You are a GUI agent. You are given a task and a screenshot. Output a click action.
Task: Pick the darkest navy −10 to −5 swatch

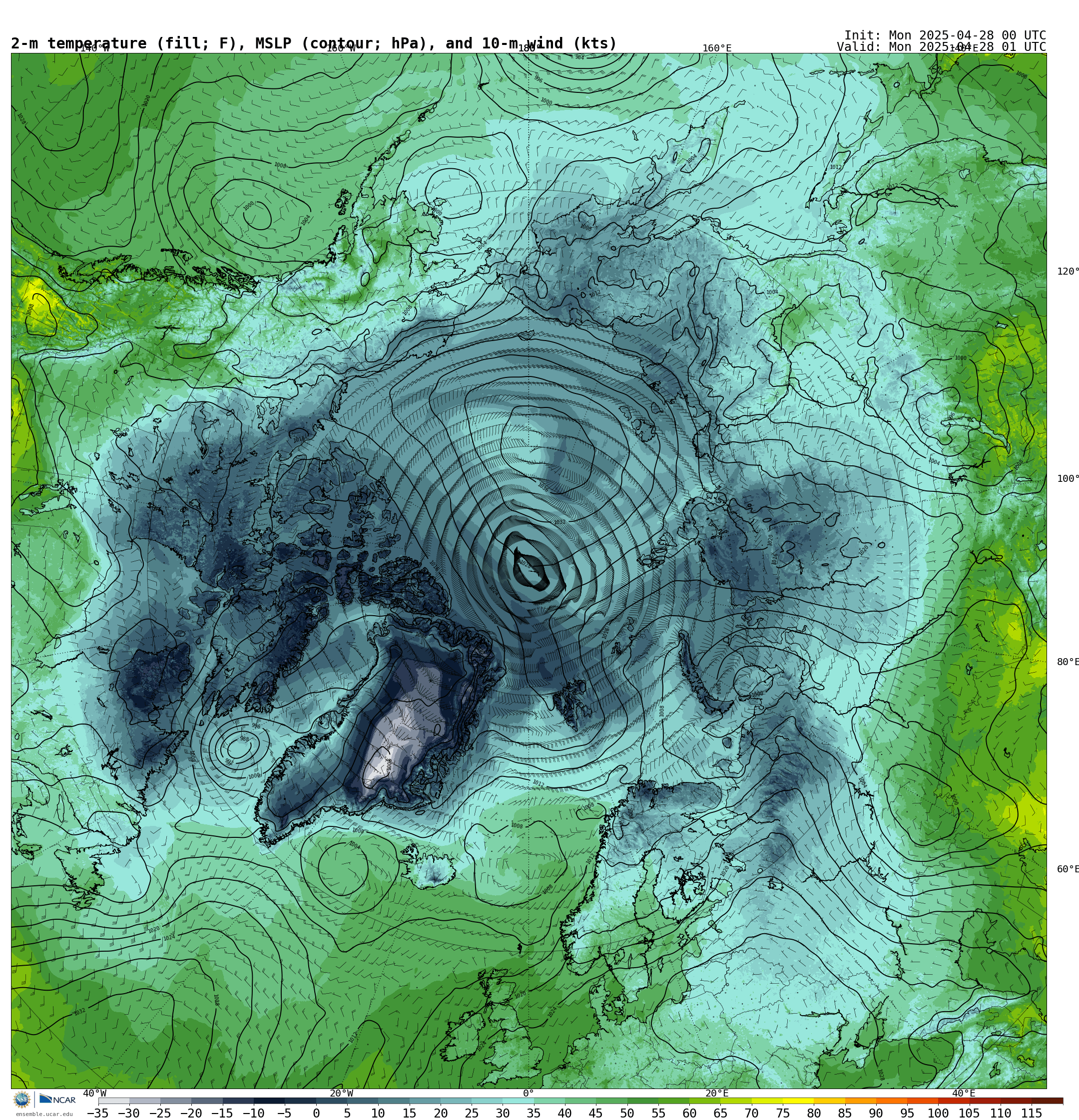coord(269,1101)
